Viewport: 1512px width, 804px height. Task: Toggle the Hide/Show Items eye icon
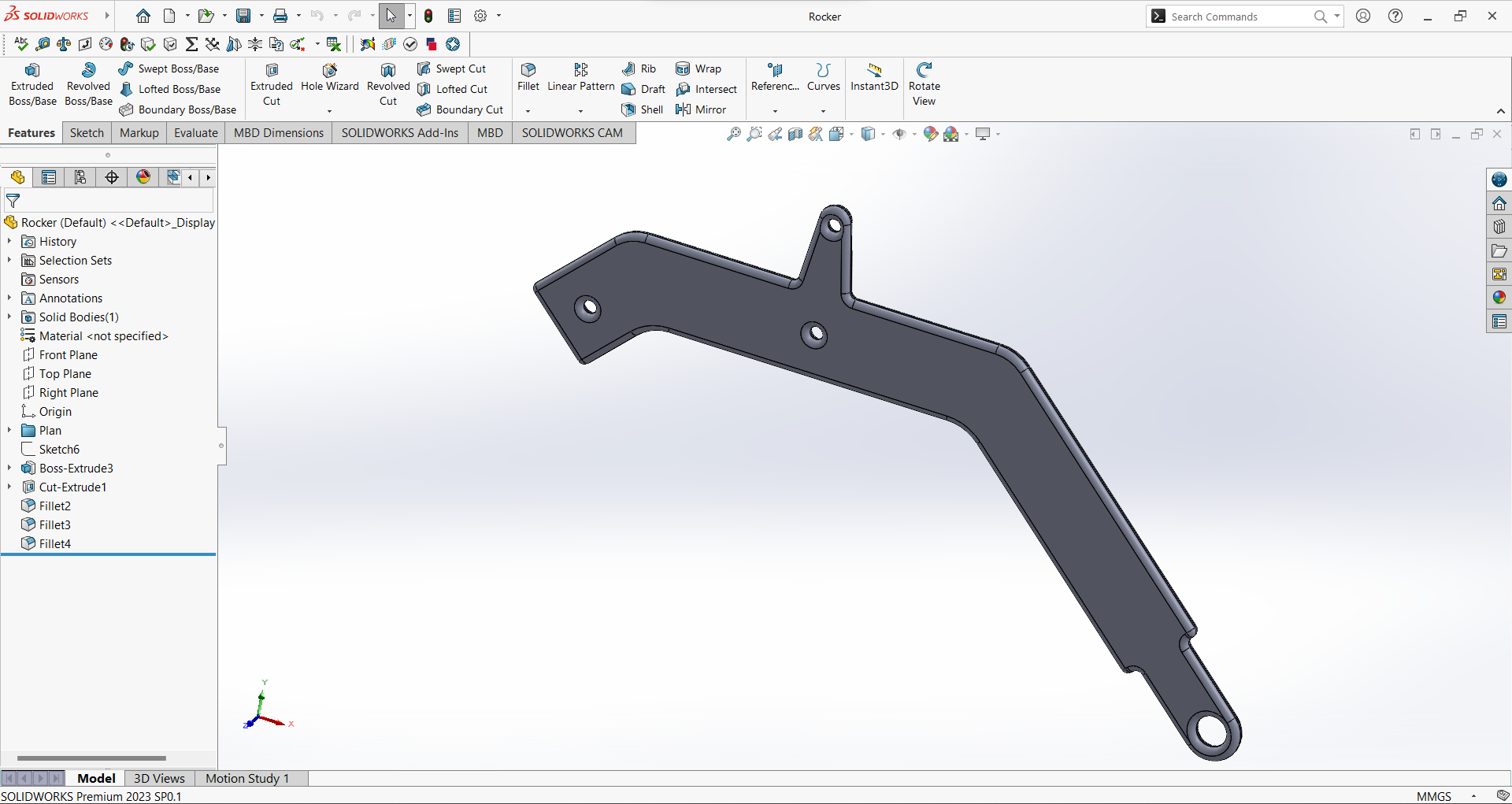(899, 134)
